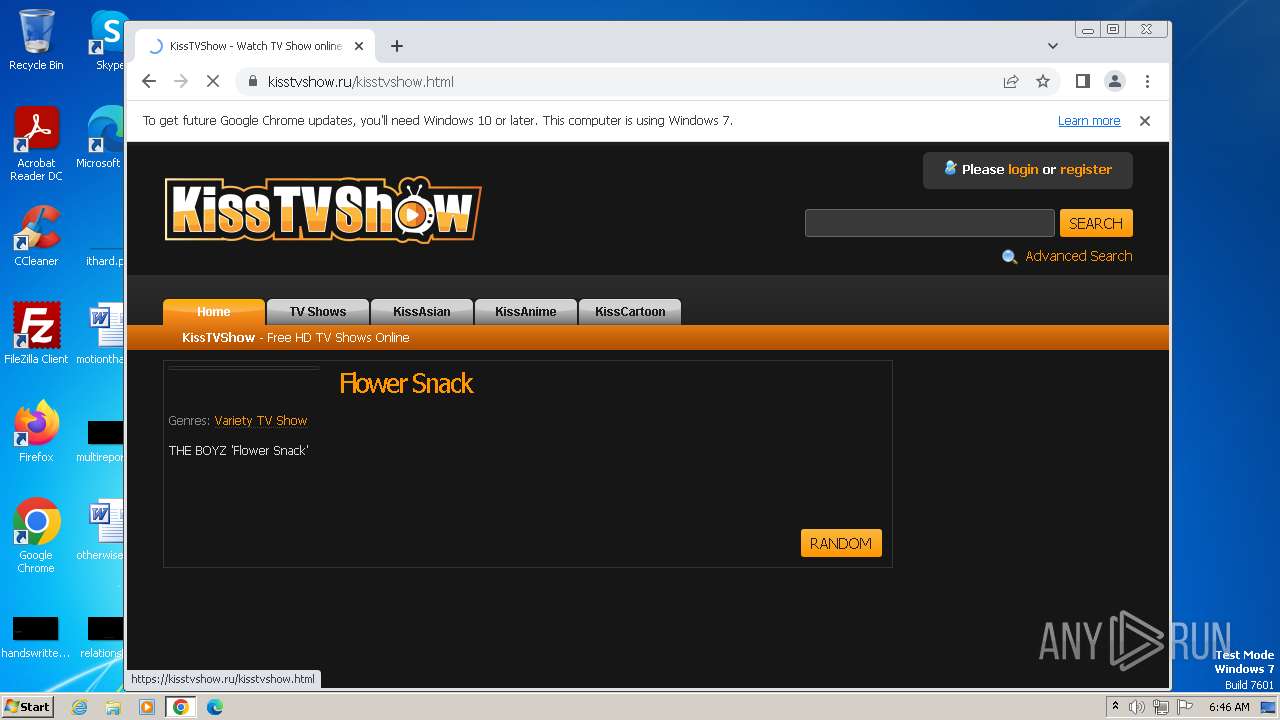This screenshot has height=720, width=1280.
Task: Switch to the KissCartoon tab
Action: (x=630, y=312)
